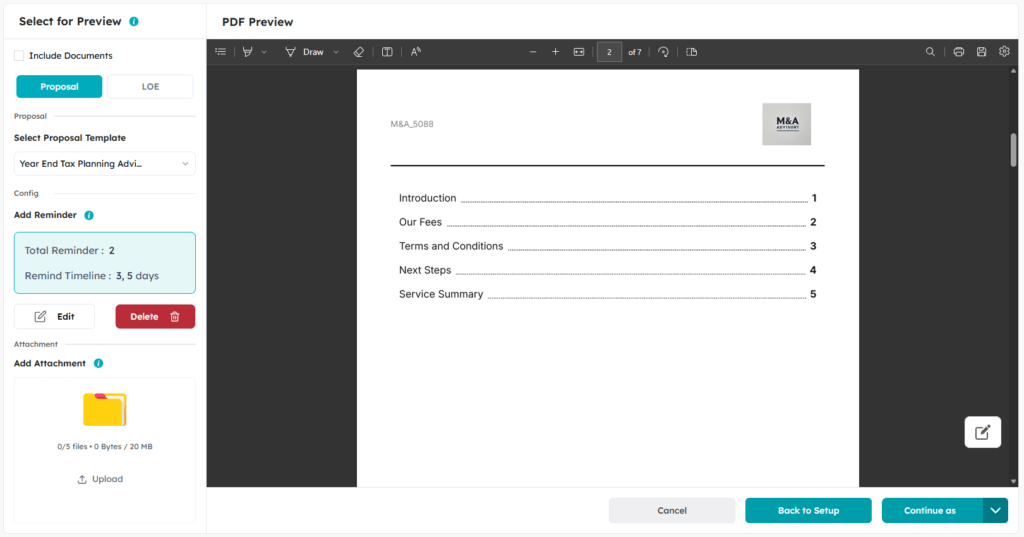Screen dimensions: 1024x537
Task: Zoom out with the minus icon
Action: click(533, 52)
